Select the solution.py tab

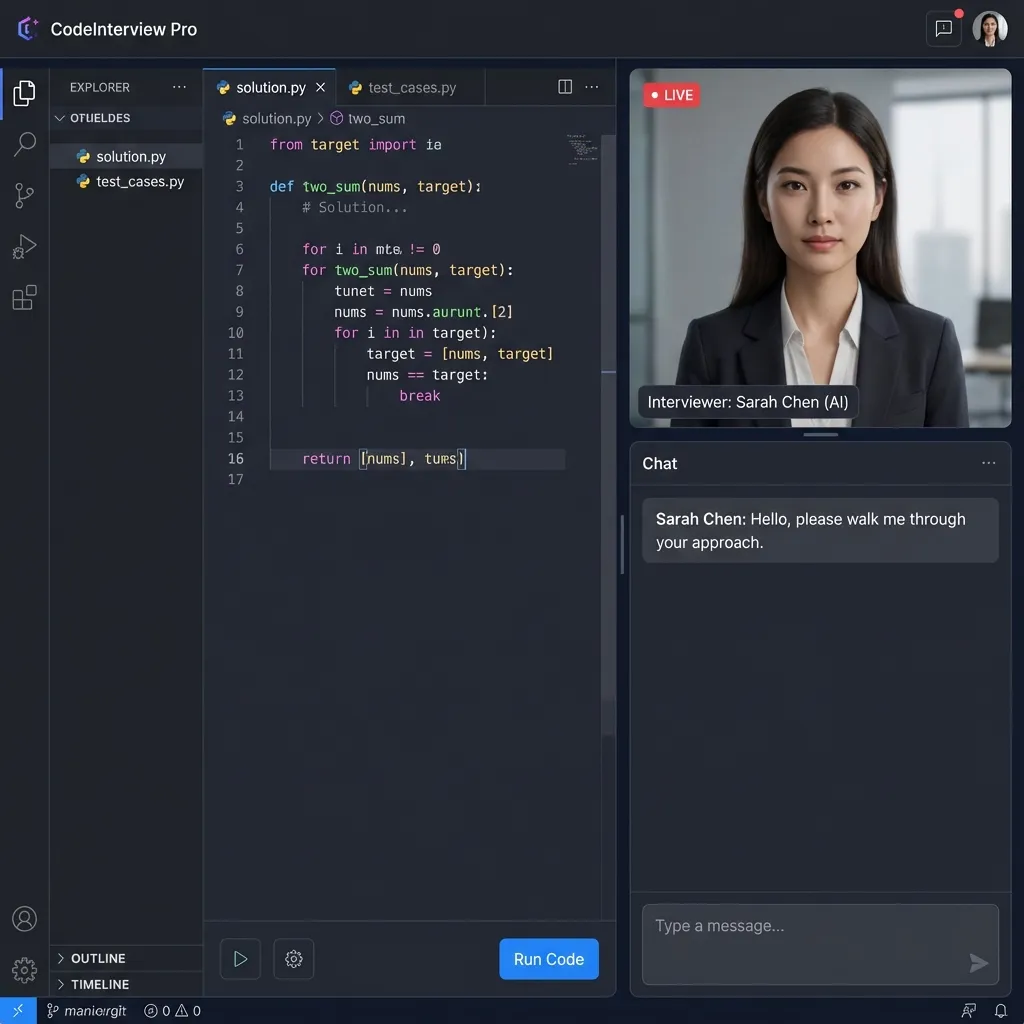click(268, 87)
